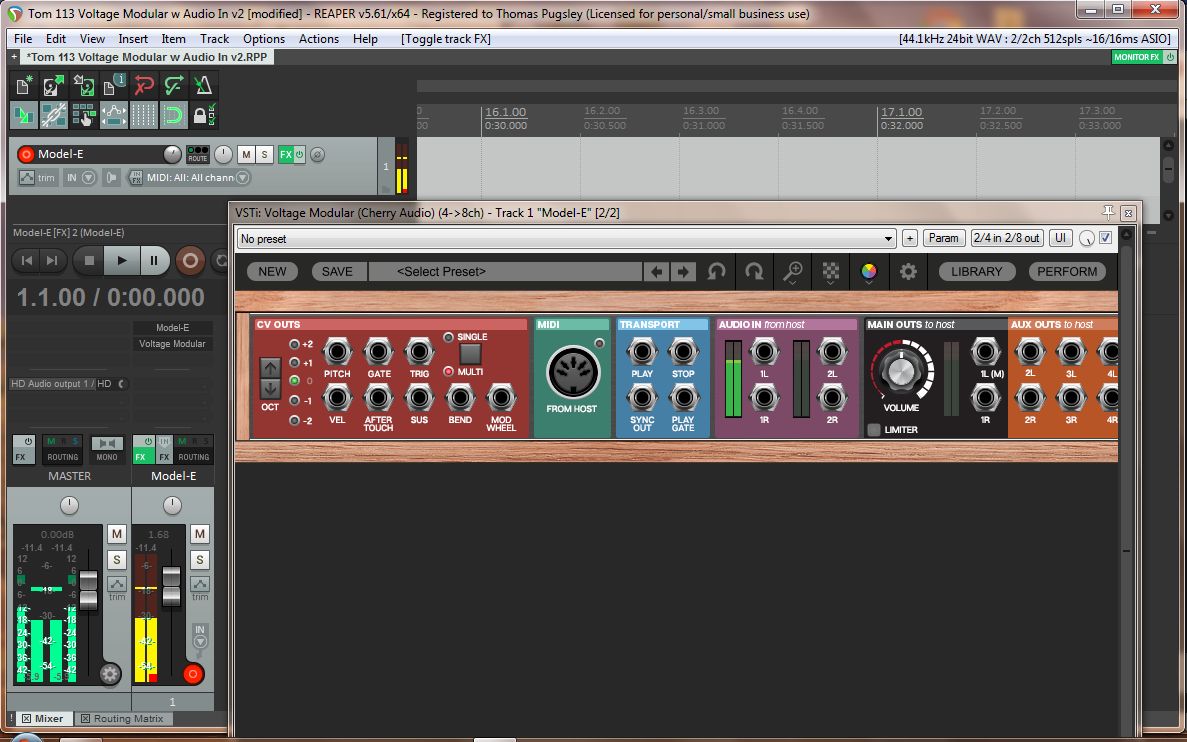Select the +2 octave radio button in CV Outs
This screenshot has width=1187, height=742.
click(294, 344)
